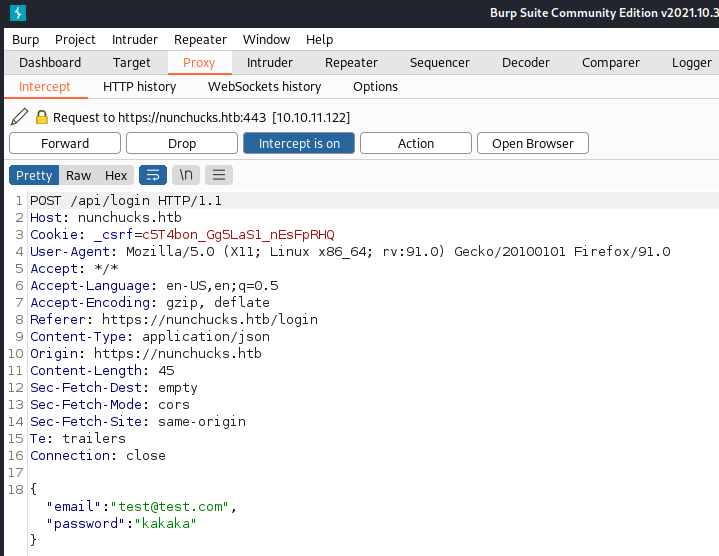Click the POST /api/login request line
Image resolution: width=719 pixels, height=556 pixels.
click(x=126, y=201)
